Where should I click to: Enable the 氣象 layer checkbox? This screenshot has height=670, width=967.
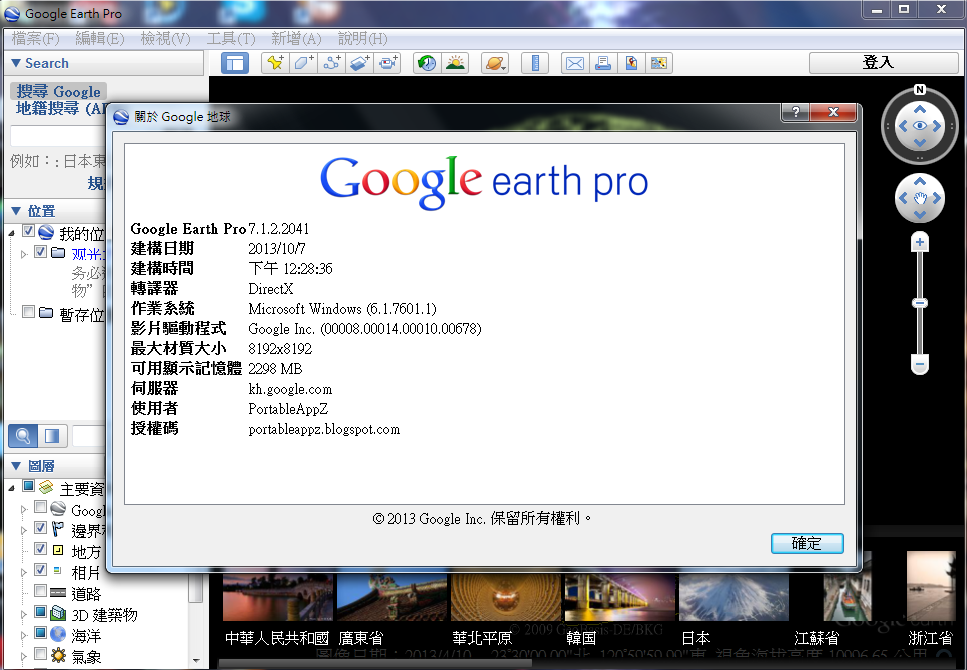[x=41, y=653]
